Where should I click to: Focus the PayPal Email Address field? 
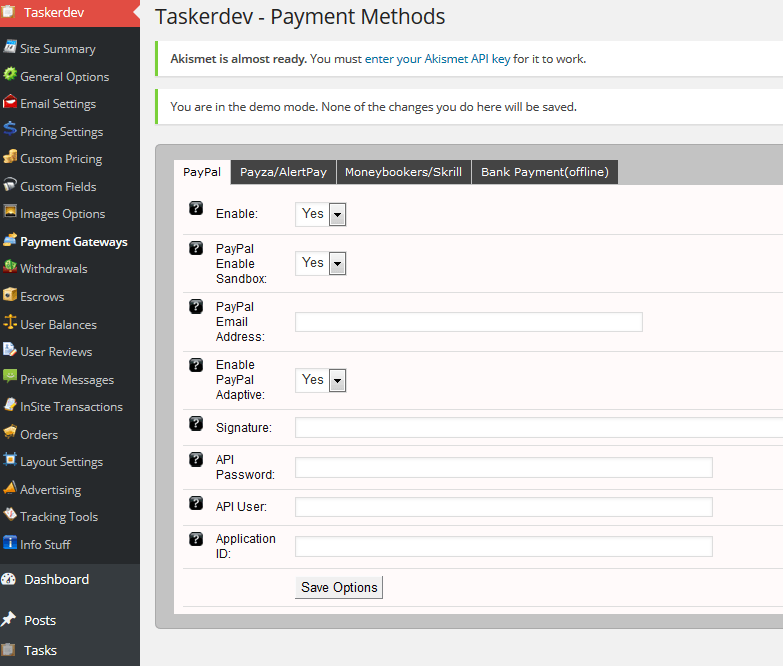pos(469,322)
